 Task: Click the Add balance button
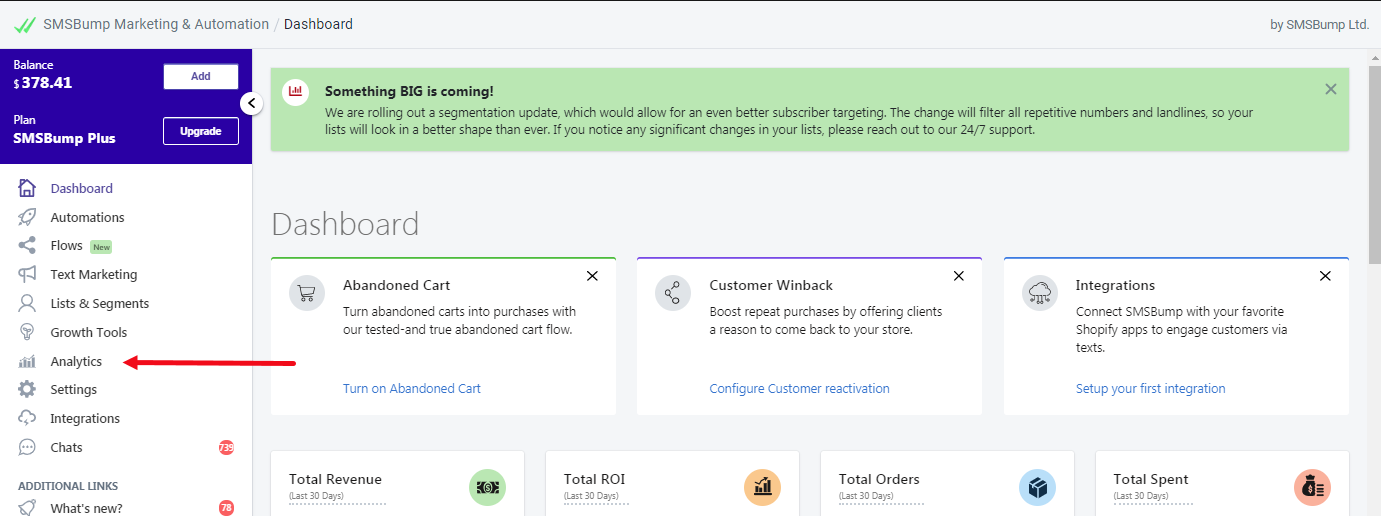[x=201, y=76]
